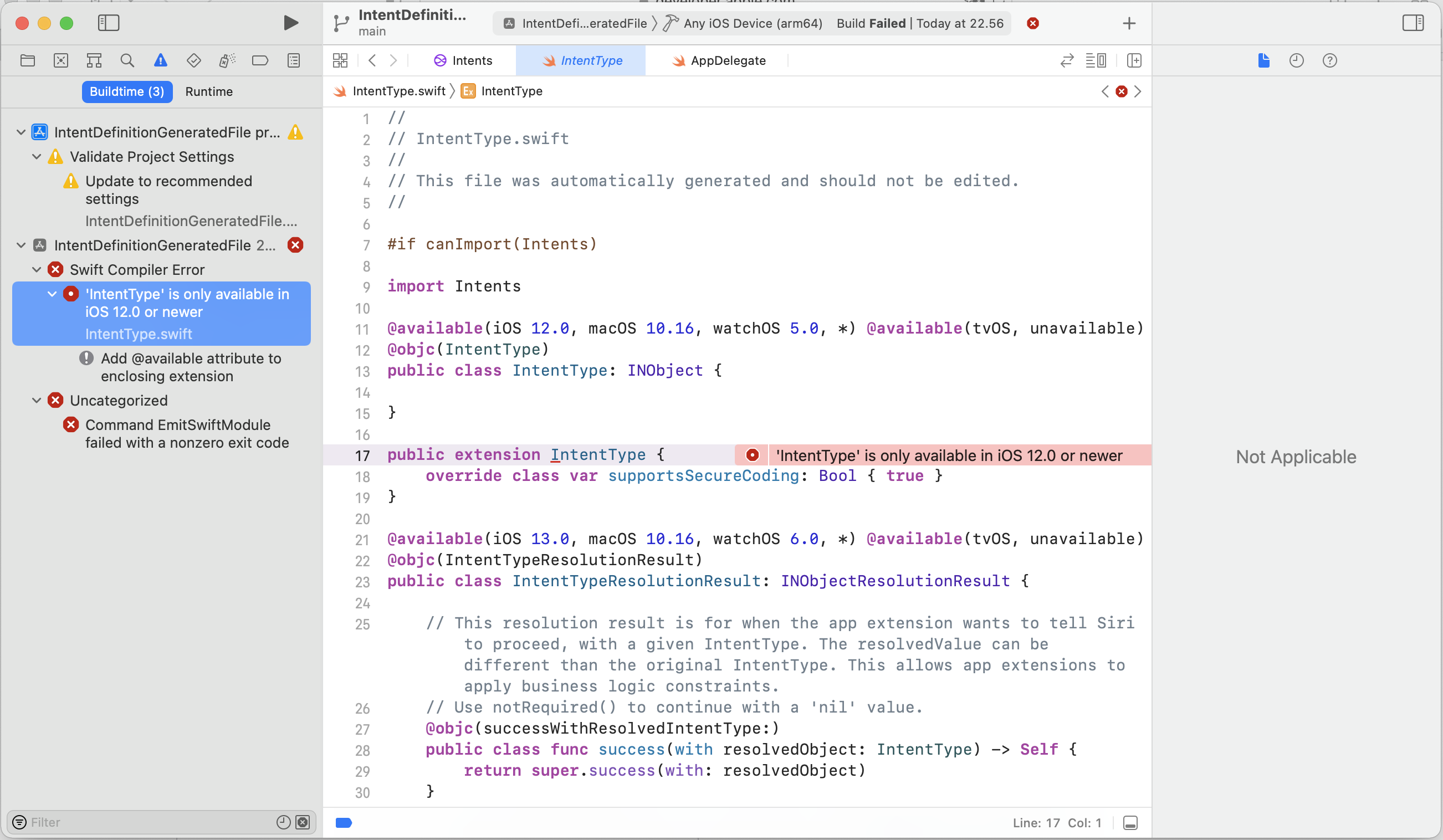The image size is (1443, 840).
Task: Toggle the bottom debug area button
Action: (x=1130, y=823)
